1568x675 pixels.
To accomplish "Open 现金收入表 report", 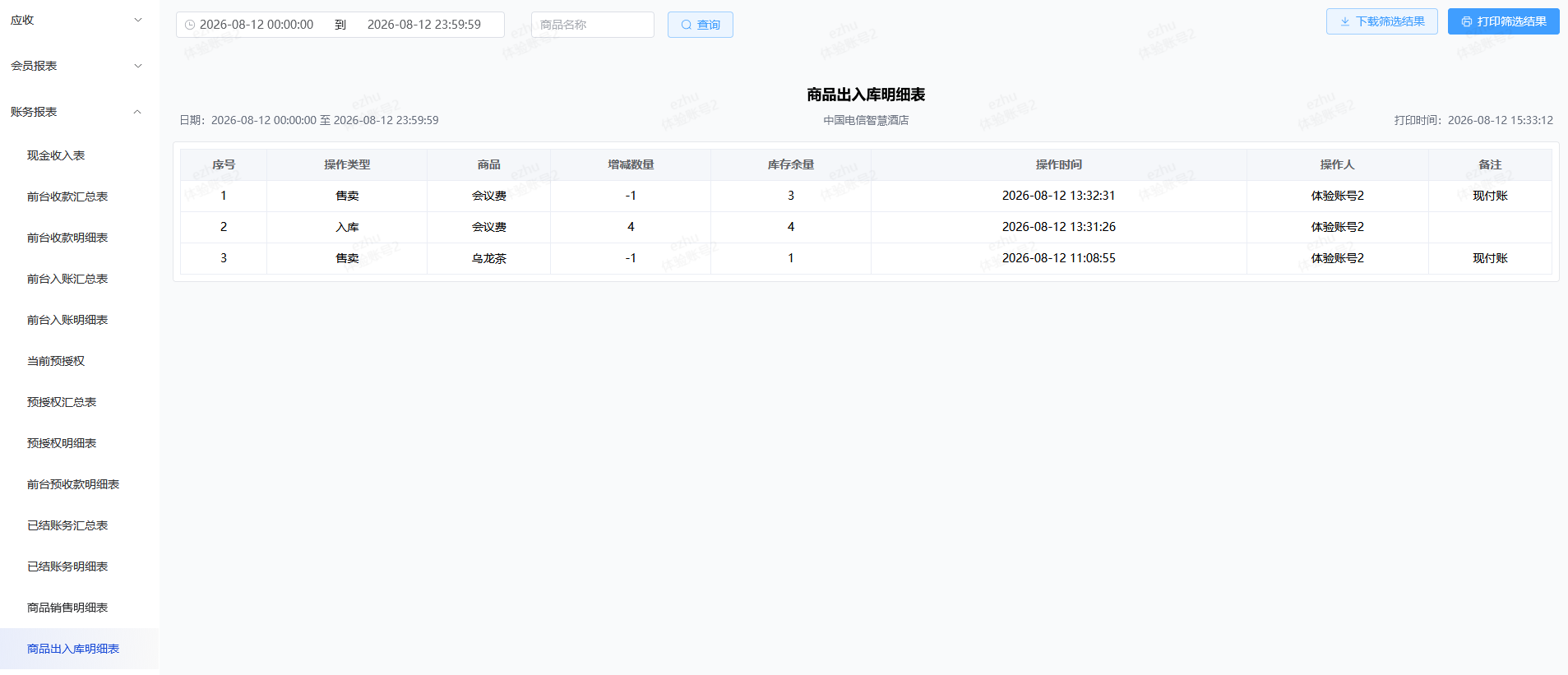I will 56,155.
